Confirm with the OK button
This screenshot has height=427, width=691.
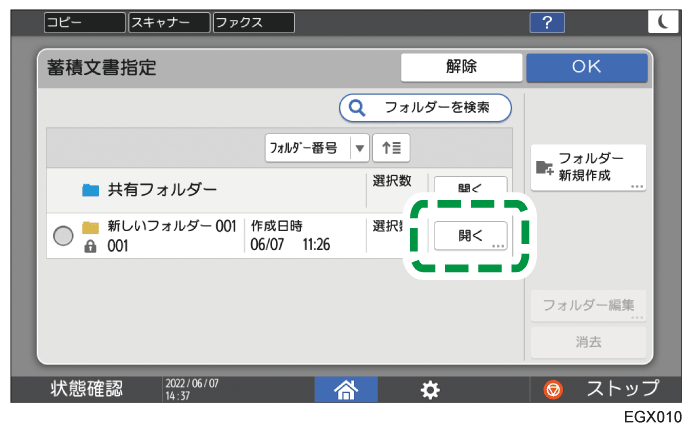pyautogui.click(x=587, y=67)
